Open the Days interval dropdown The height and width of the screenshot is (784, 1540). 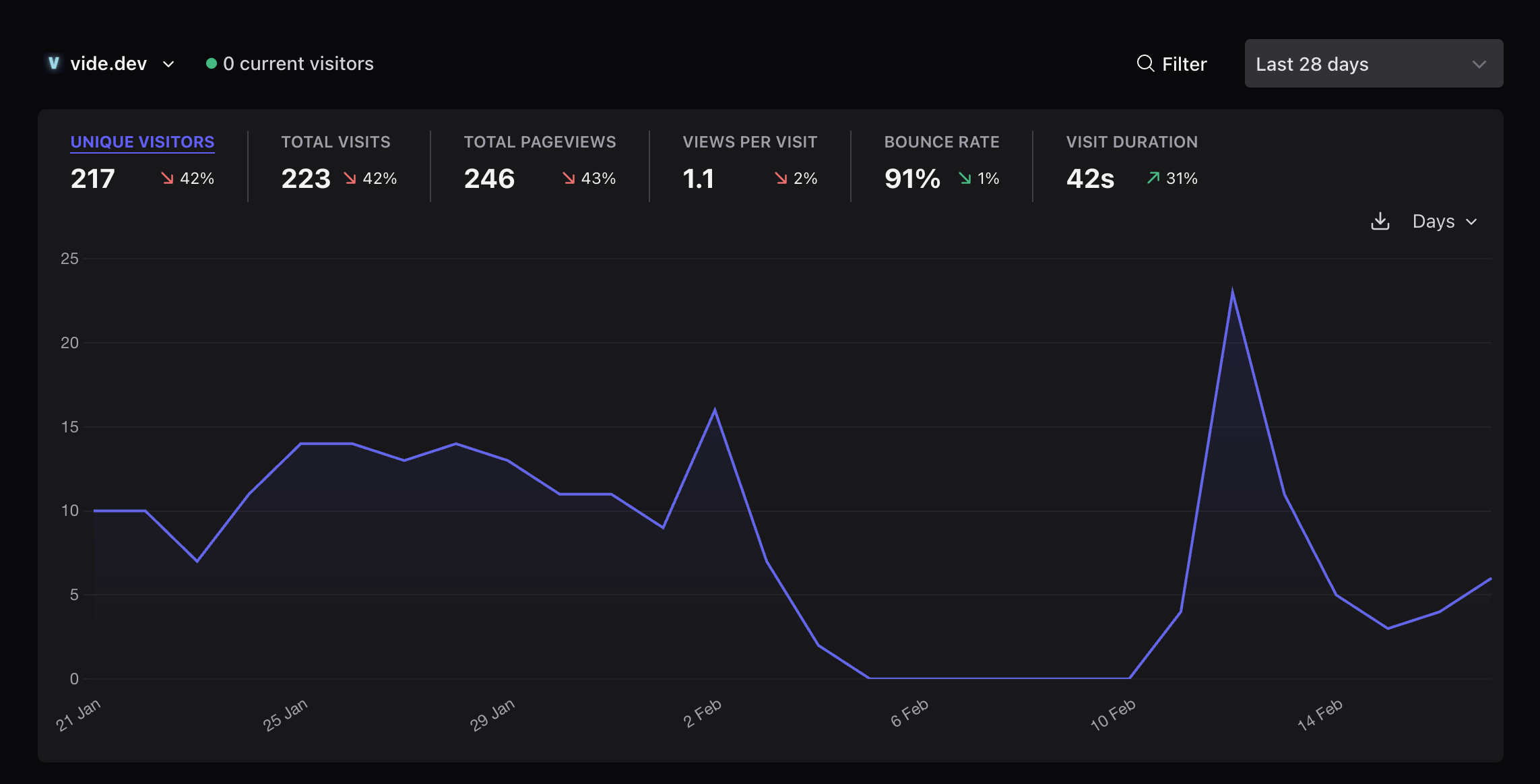click(x=1444, y=221)
